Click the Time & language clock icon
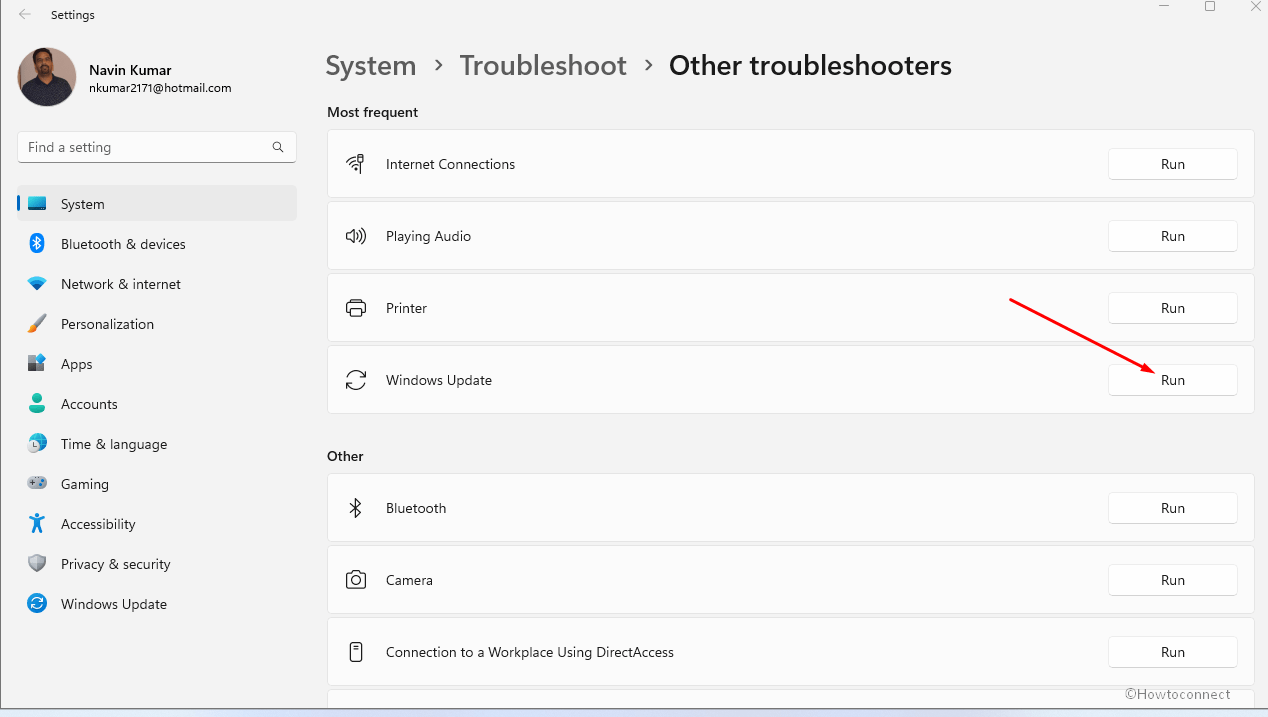 click(37, 444)
